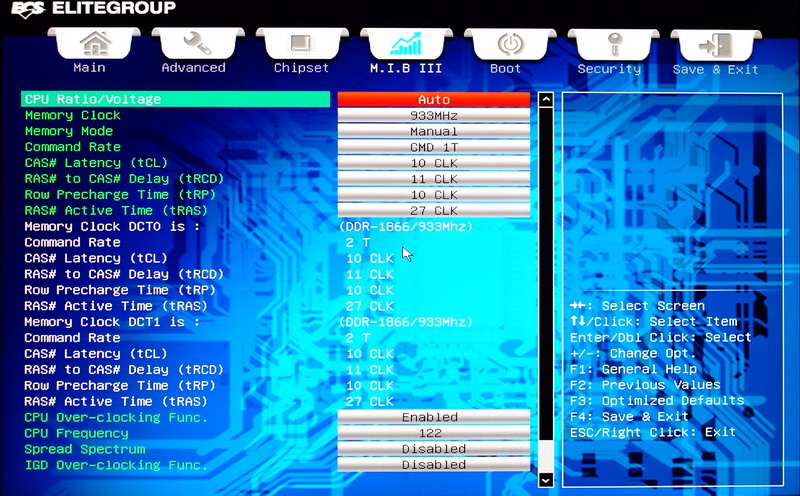Screen dimensions: 800x496
Task: Open the Save & Exit door icon
Action: pos(716,45)
